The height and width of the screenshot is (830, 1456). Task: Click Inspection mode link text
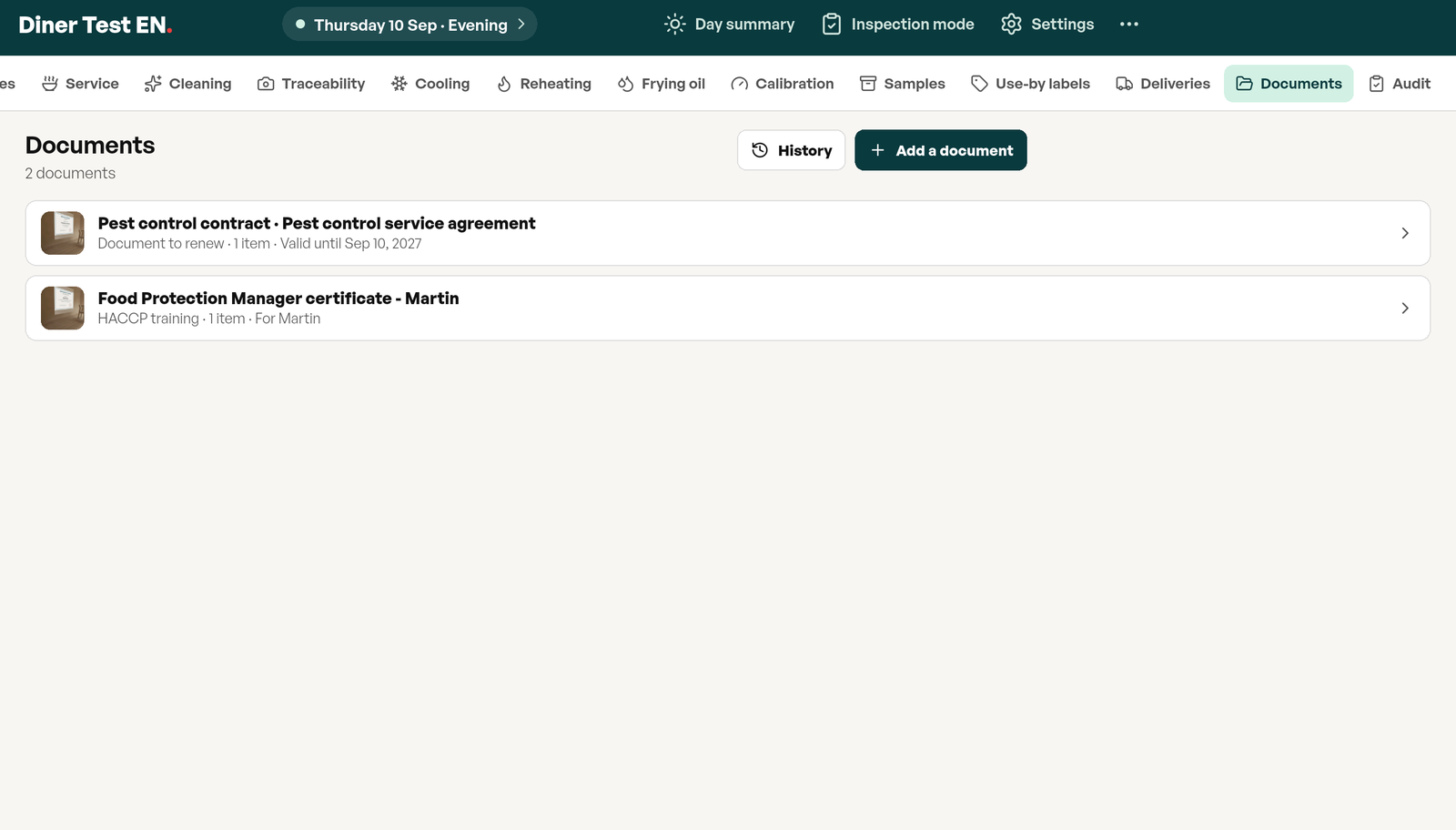tap(913, 25)
